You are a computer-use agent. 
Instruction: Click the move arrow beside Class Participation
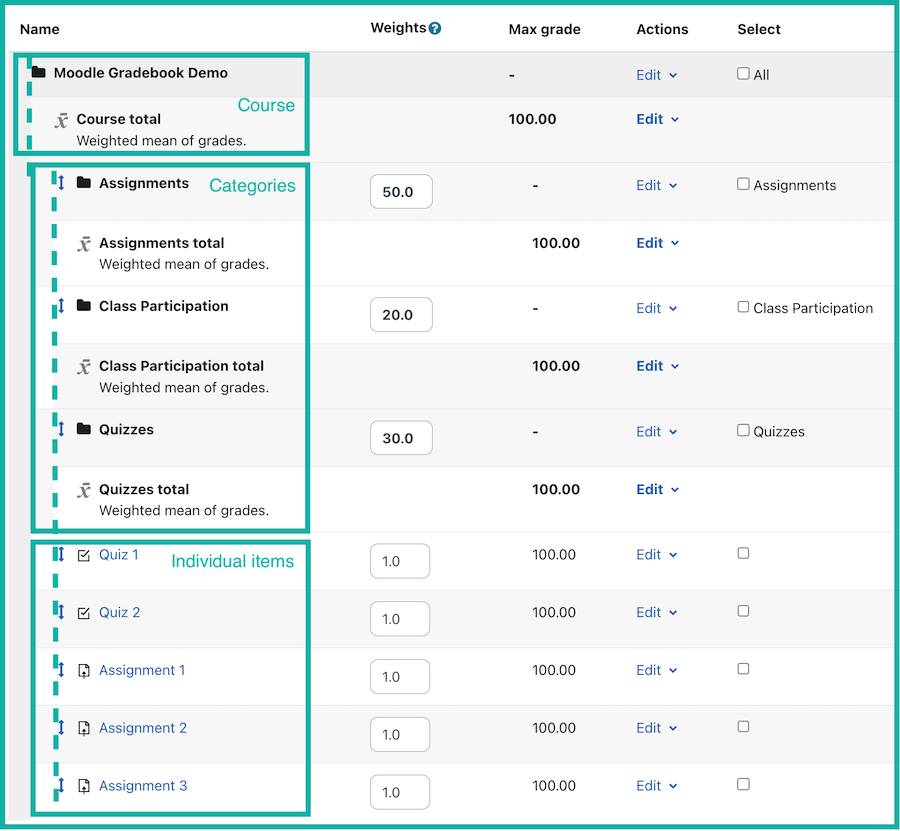point(61,306)
